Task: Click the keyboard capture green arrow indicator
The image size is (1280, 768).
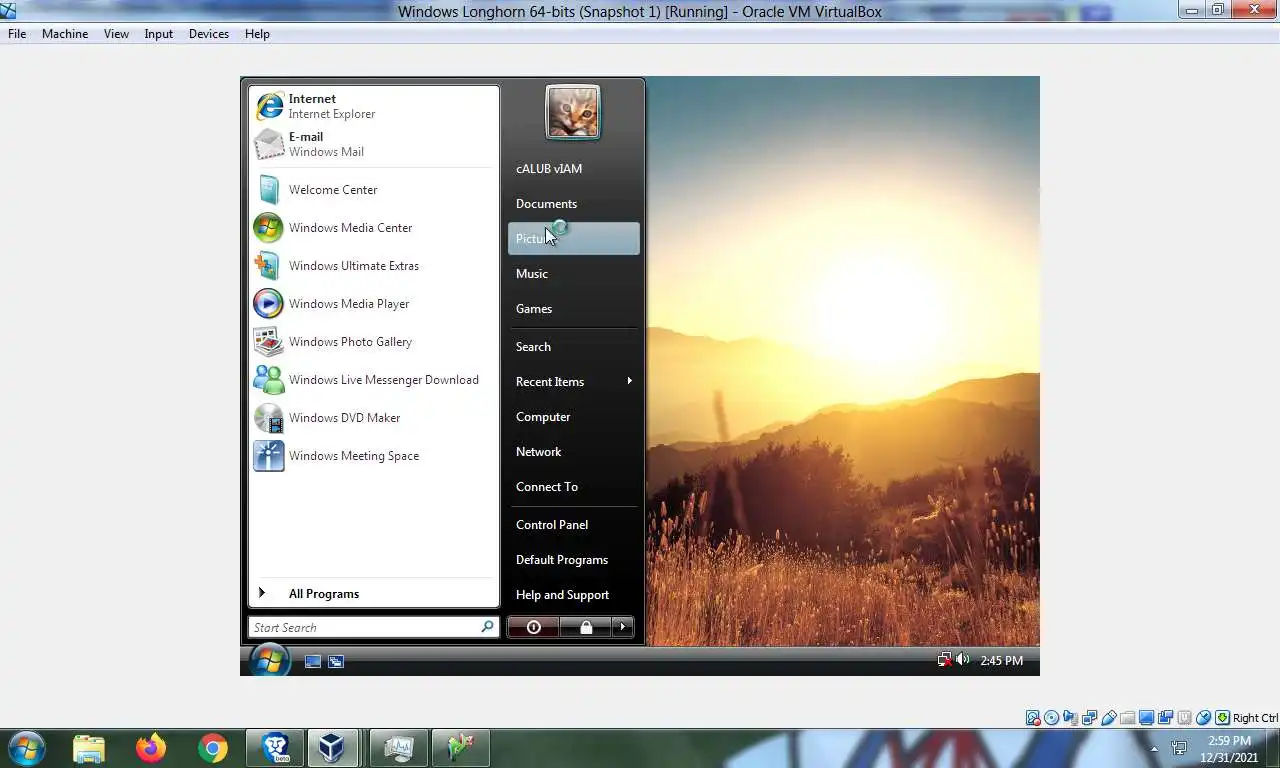Action: pyautogui.click(x=1222, y=718)
